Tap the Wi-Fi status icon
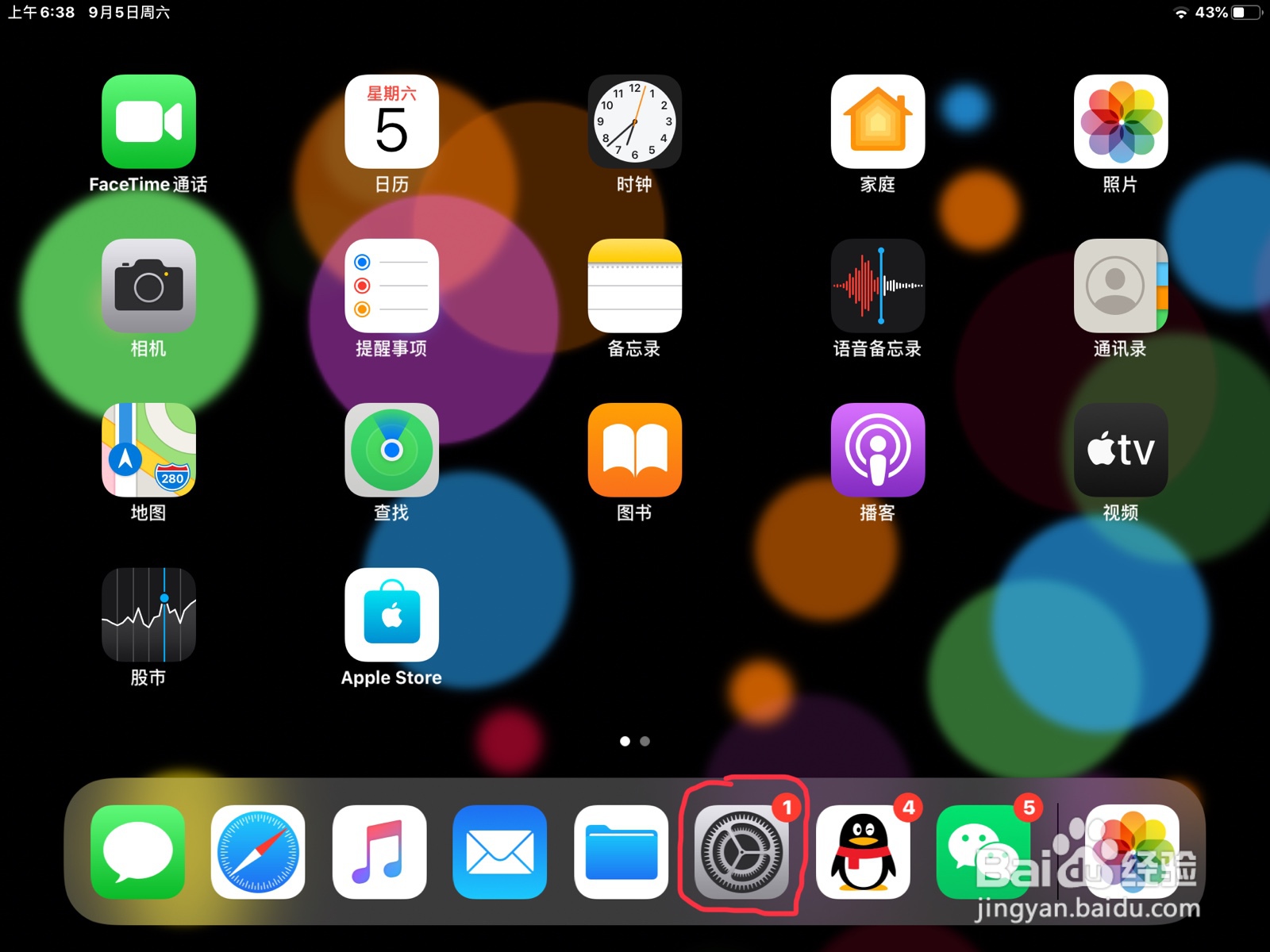This screenshot has width=1270, height=952. tap(1181, 13)
